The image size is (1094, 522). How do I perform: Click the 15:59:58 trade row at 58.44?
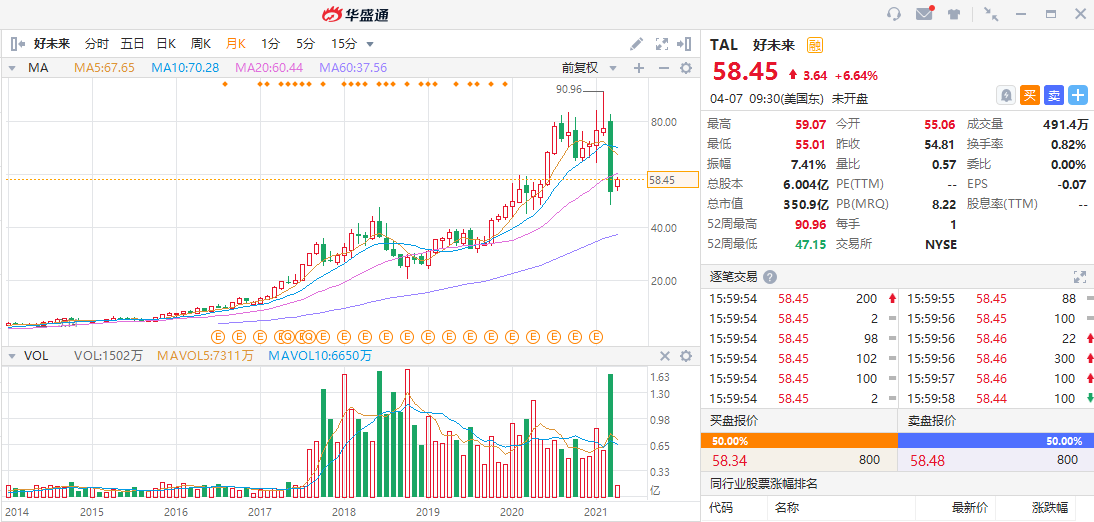point(996,398)
